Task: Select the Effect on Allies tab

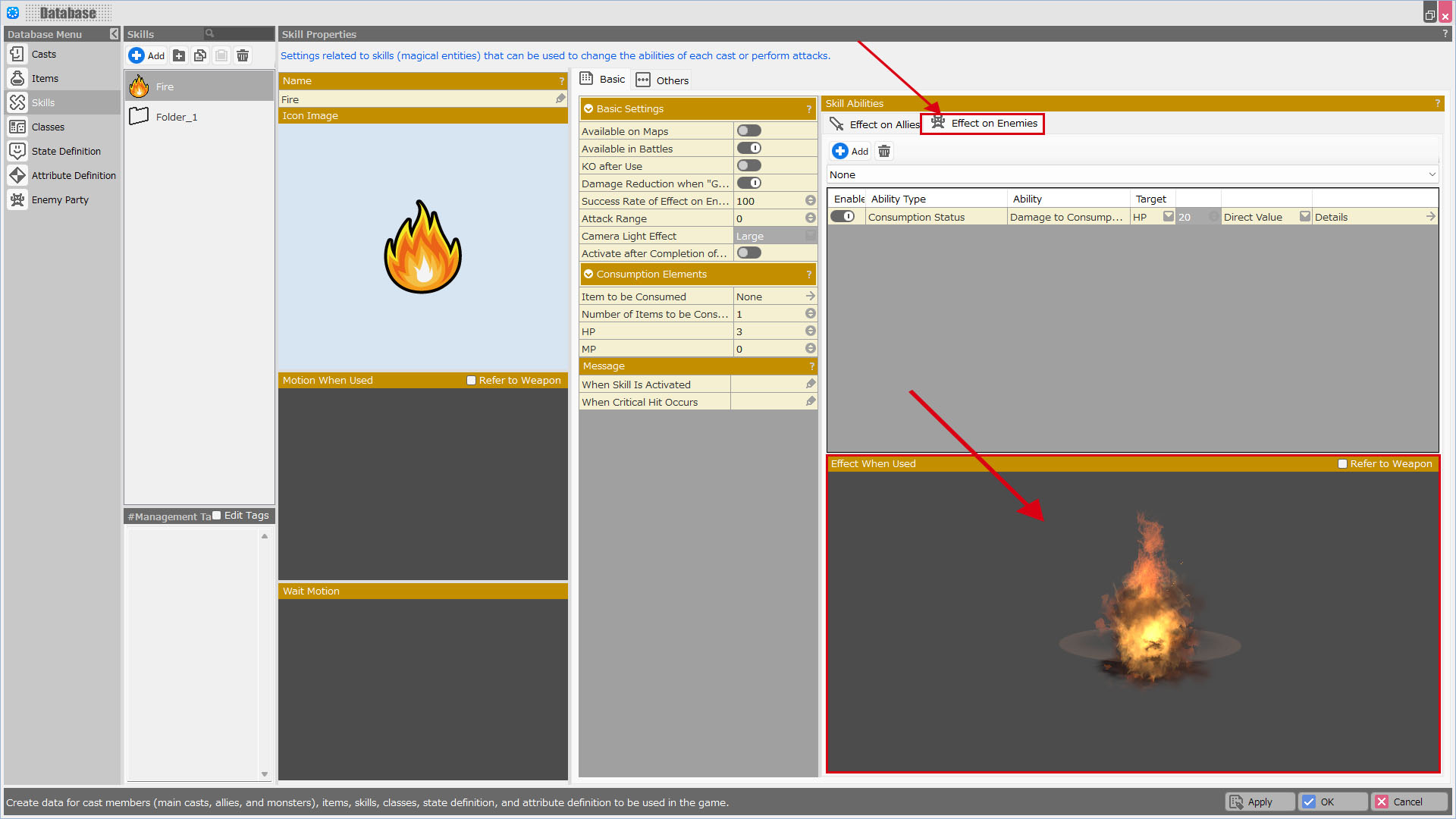Action: (x=874, y=124)
